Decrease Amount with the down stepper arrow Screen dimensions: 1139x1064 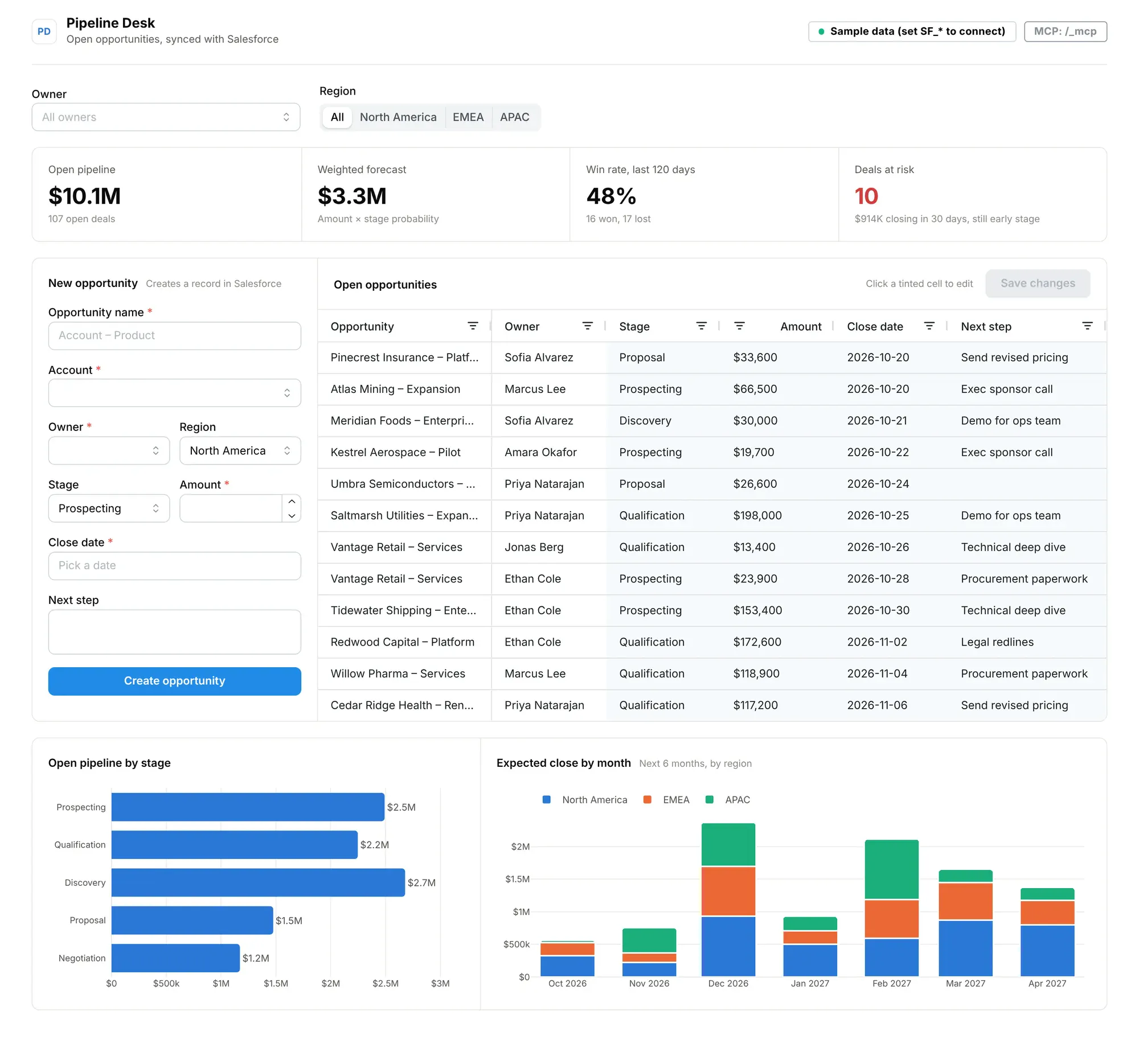(292, 516)
